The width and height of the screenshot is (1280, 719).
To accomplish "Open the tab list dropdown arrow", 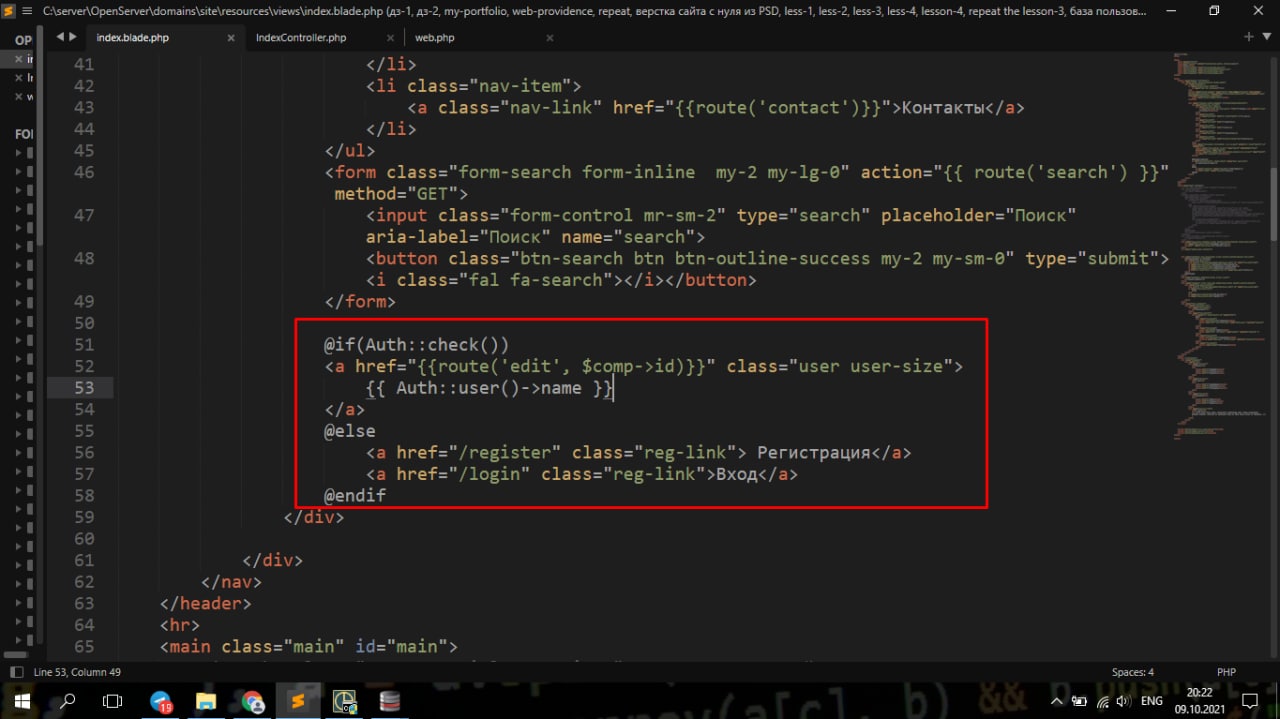I will coord(1266,37).
